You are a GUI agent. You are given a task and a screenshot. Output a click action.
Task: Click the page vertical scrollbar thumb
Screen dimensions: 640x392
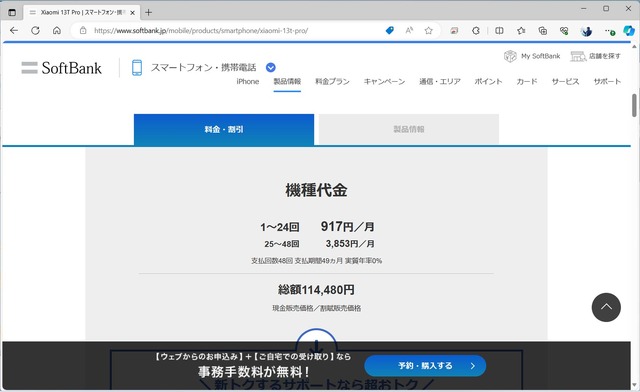pyautogui.click(x=634, y=105)
